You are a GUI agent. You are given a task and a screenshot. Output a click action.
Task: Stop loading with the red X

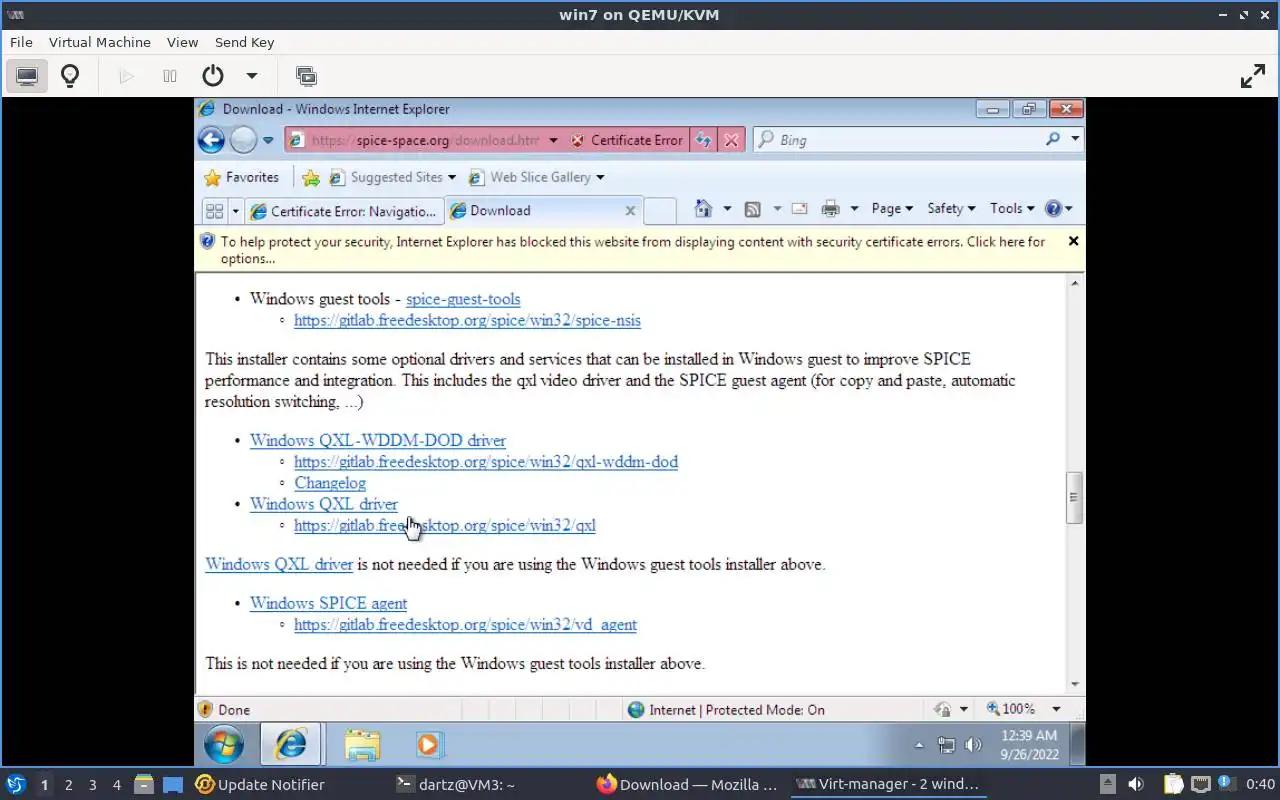(x=731, y=140)
